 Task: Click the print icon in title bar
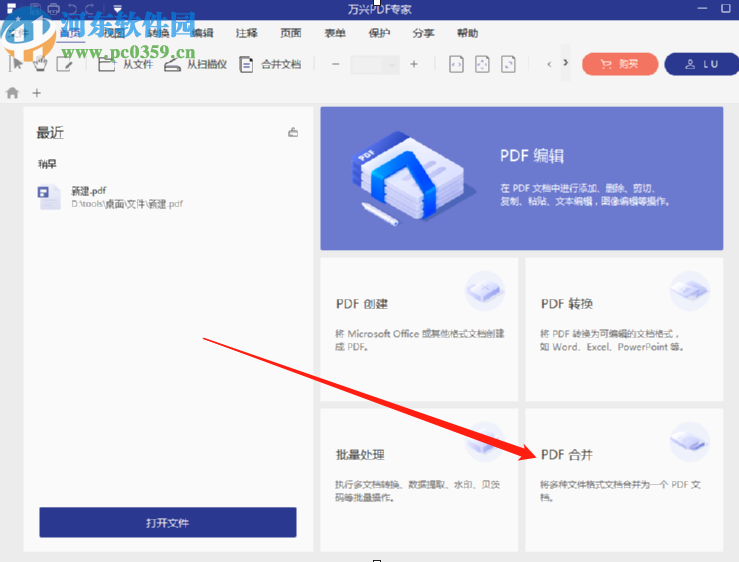(53, 8)
